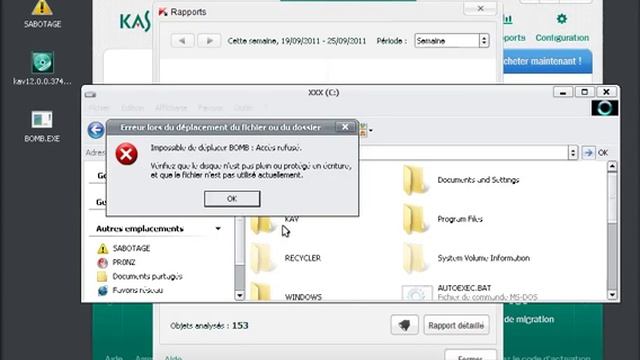640x360 pixels.
Task: Click the blue Back arrow in Explorer
Action: click(x=96, y=130)
